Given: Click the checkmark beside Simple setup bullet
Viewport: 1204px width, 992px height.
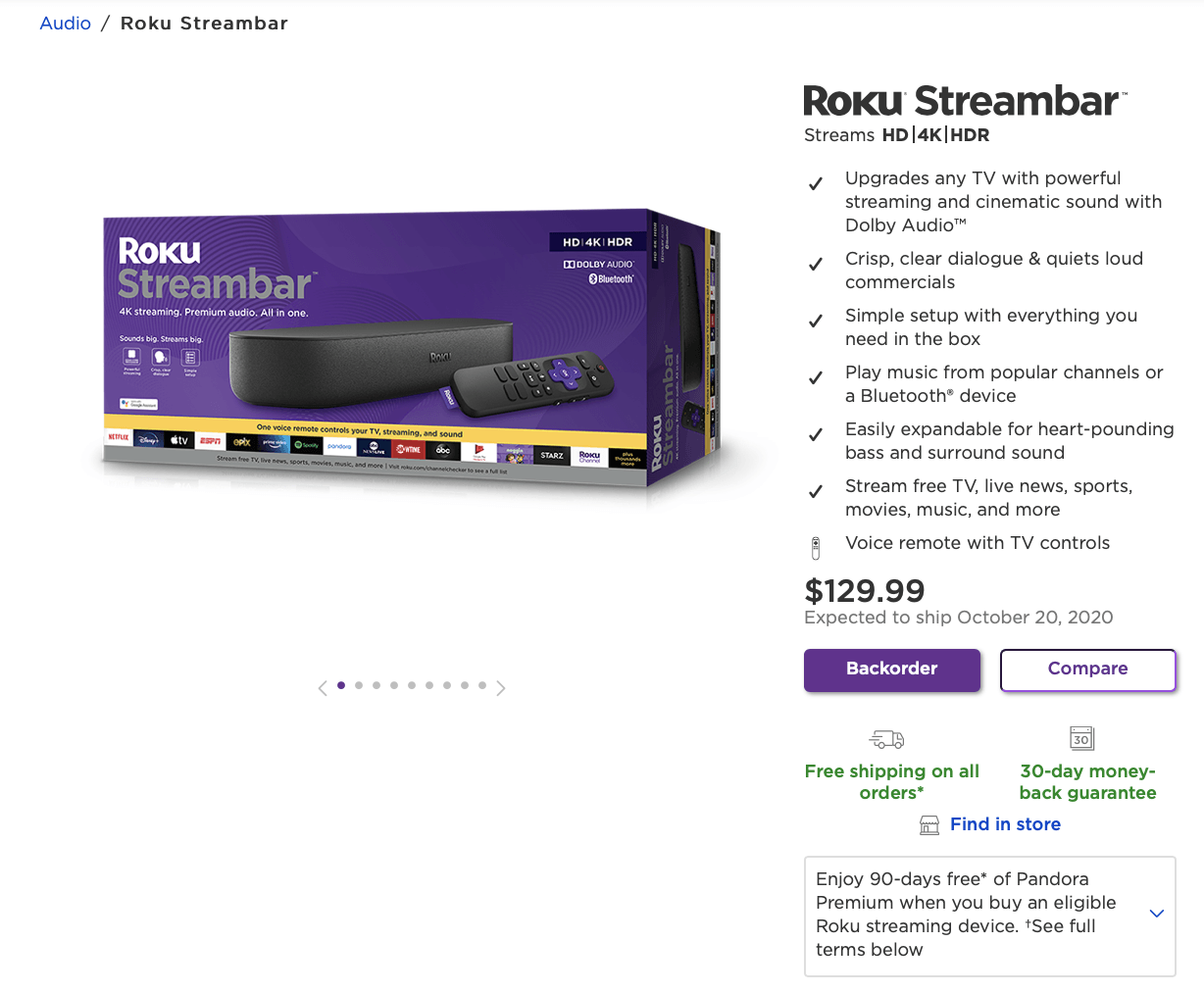Looking at the screenshot, I should 815,321.
